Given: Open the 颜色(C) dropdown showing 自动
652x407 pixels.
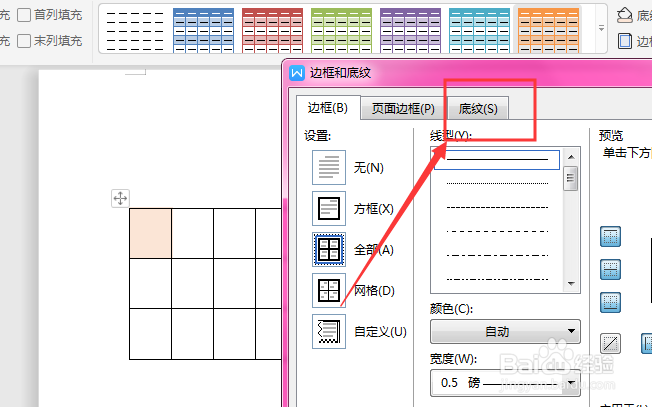Looking at the screenshot, I should pos(505,331).
